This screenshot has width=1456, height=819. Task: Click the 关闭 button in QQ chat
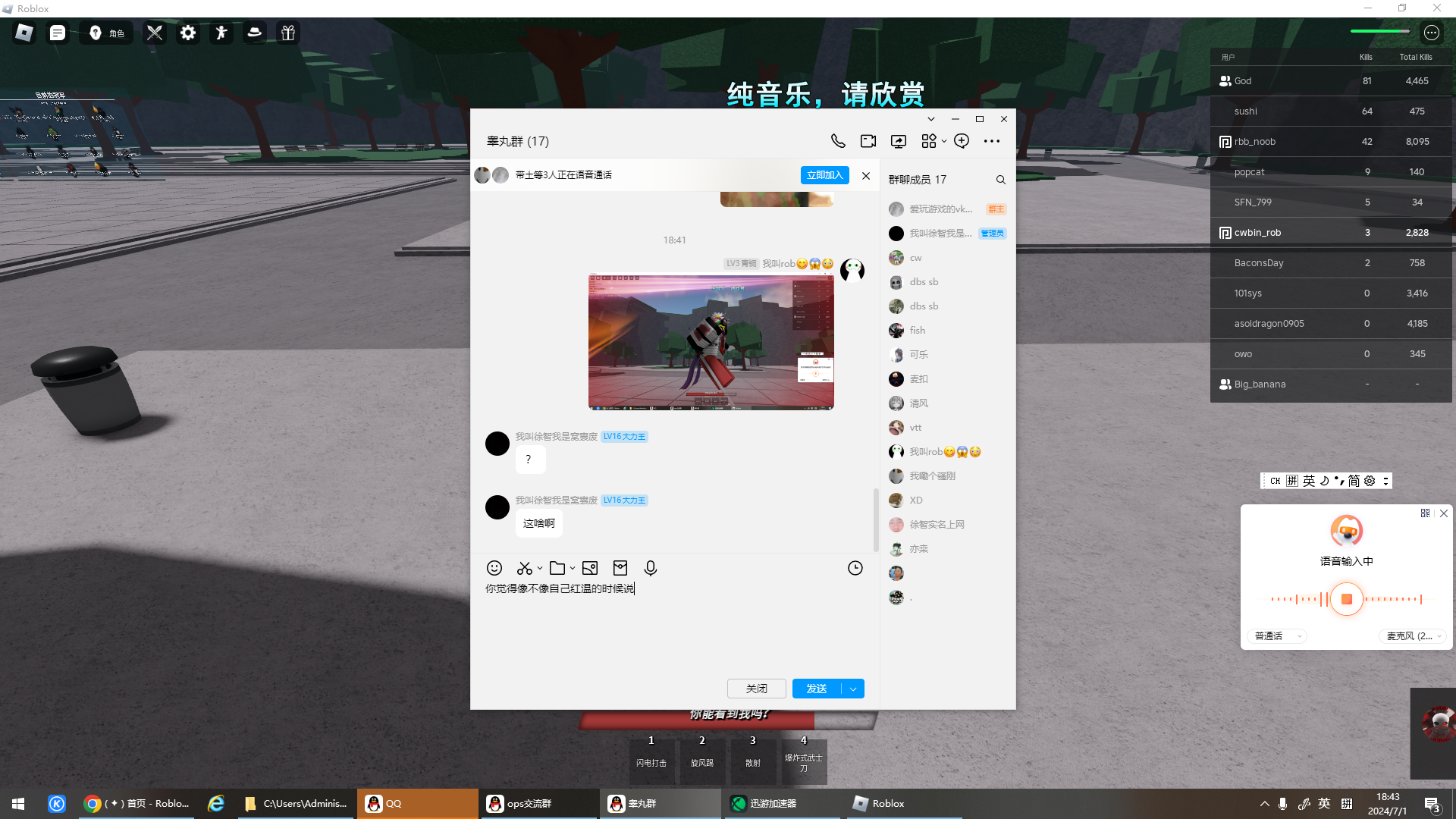[x=757, y=689]
